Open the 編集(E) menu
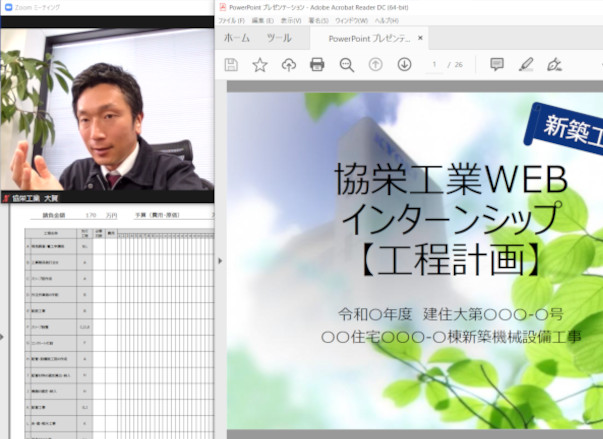This screenshot has height=439, width=603. point(263,20)
